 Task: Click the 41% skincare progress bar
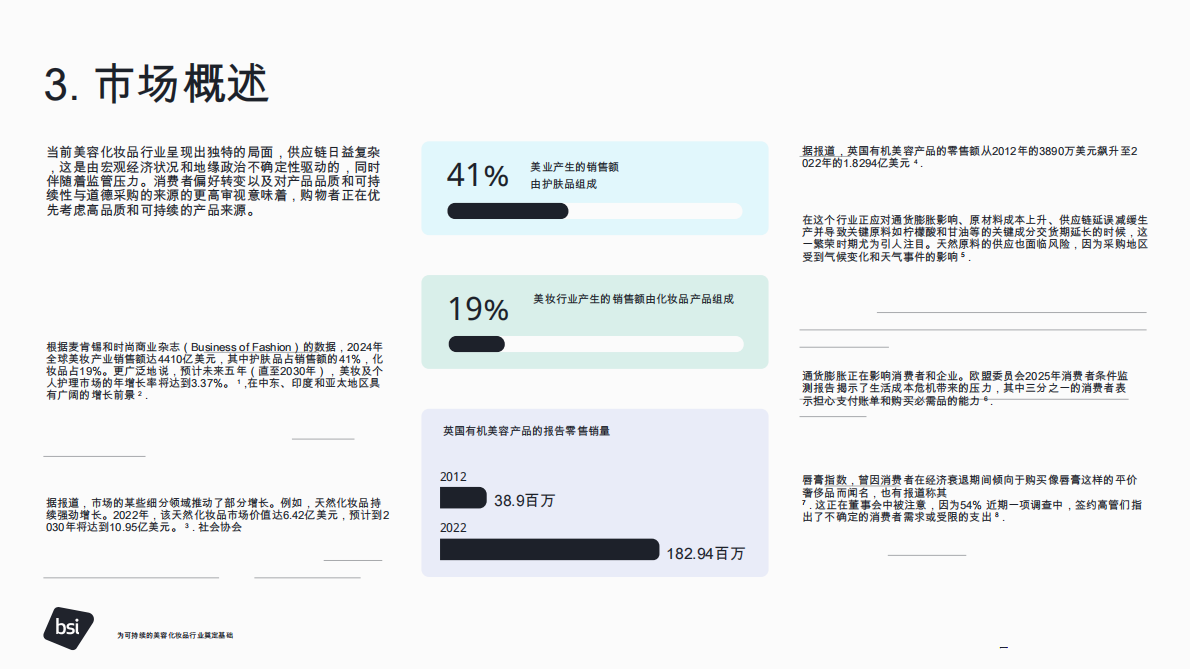(595, 211)
